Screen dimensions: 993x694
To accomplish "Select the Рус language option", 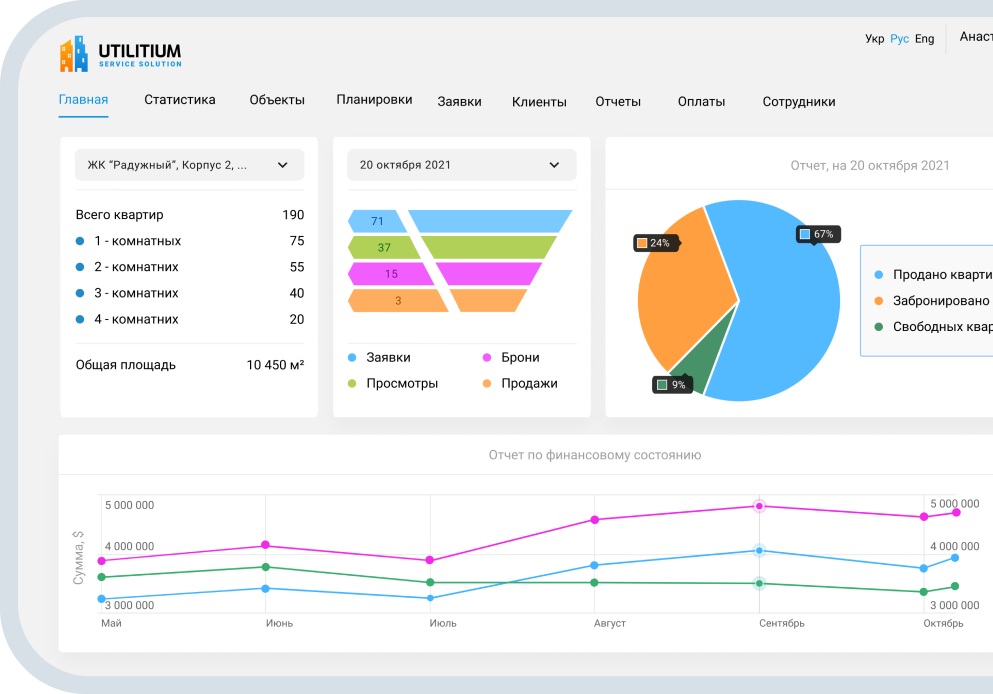I will point(899,39).
